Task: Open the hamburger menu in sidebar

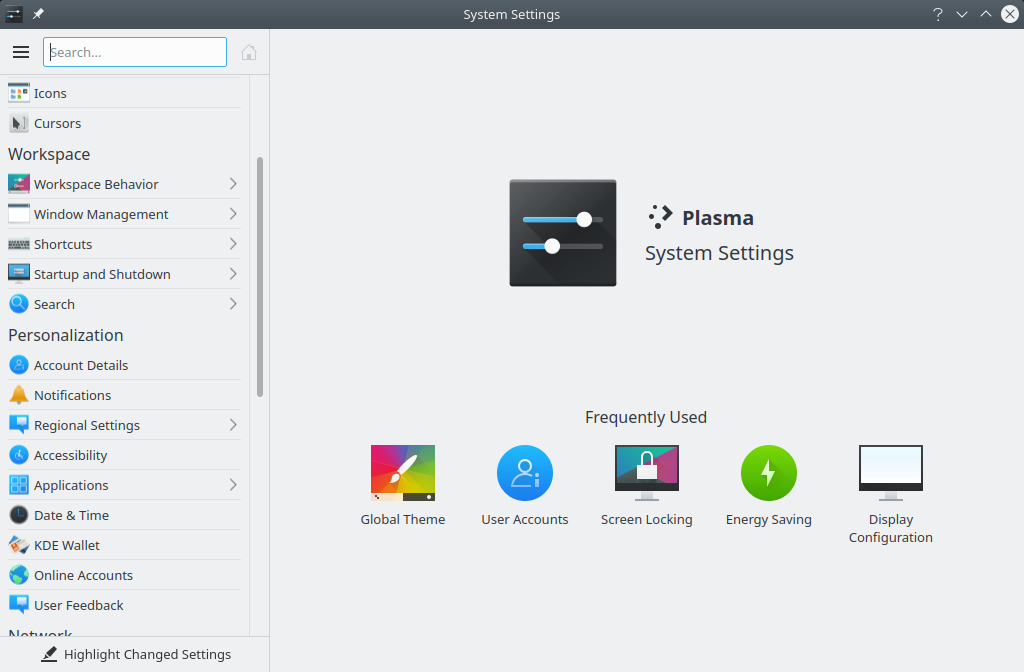Action: (x=21, y=52)
